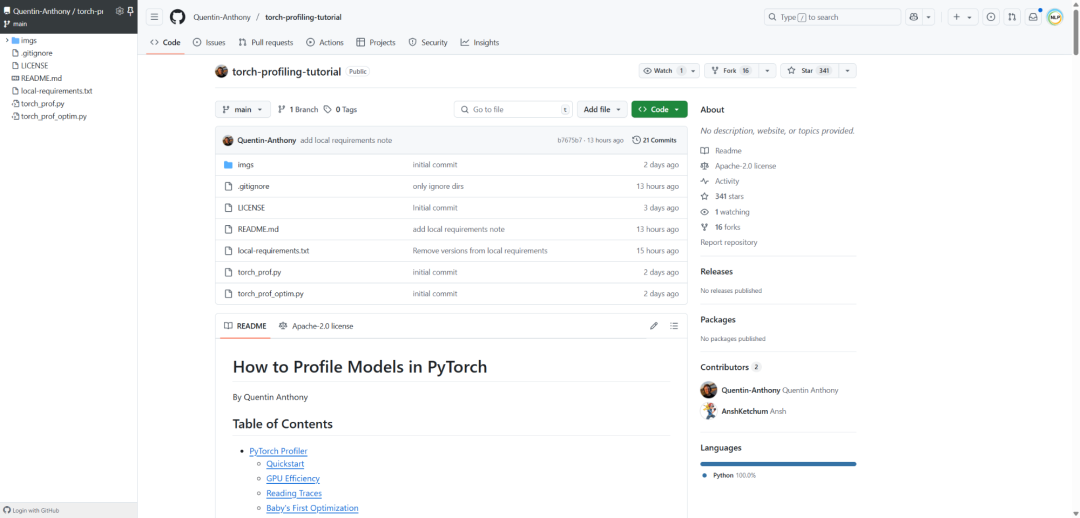Click Quentin-Anthony owner breadcrumb link
The image size is (1080, 518).
coord(221,17)
